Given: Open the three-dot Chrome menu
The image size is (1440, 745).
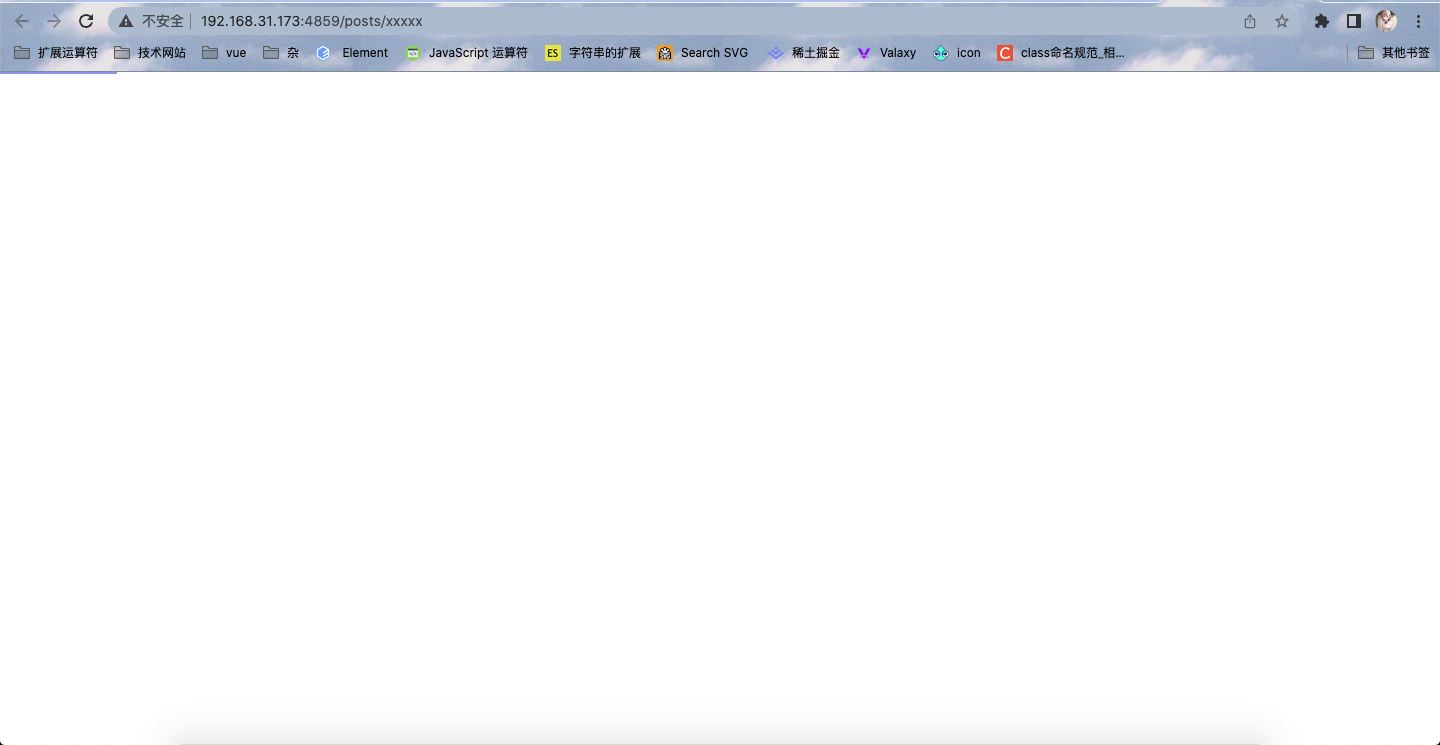Looking at the screenshot, I should click(1419, 20).
